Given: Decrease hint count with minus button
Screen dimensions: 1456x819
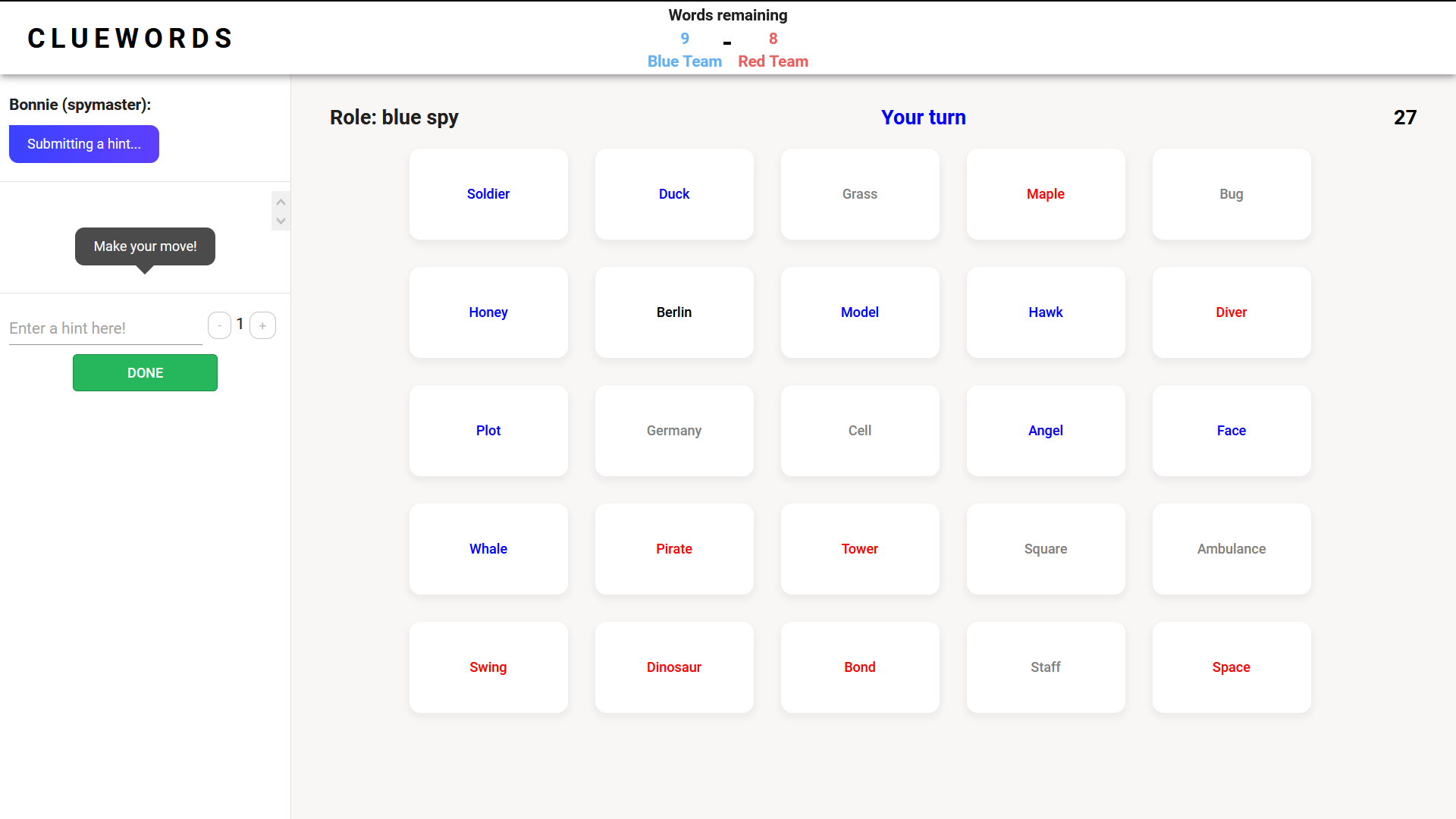Looking at the screenshot, I should [x=219, y=325].
